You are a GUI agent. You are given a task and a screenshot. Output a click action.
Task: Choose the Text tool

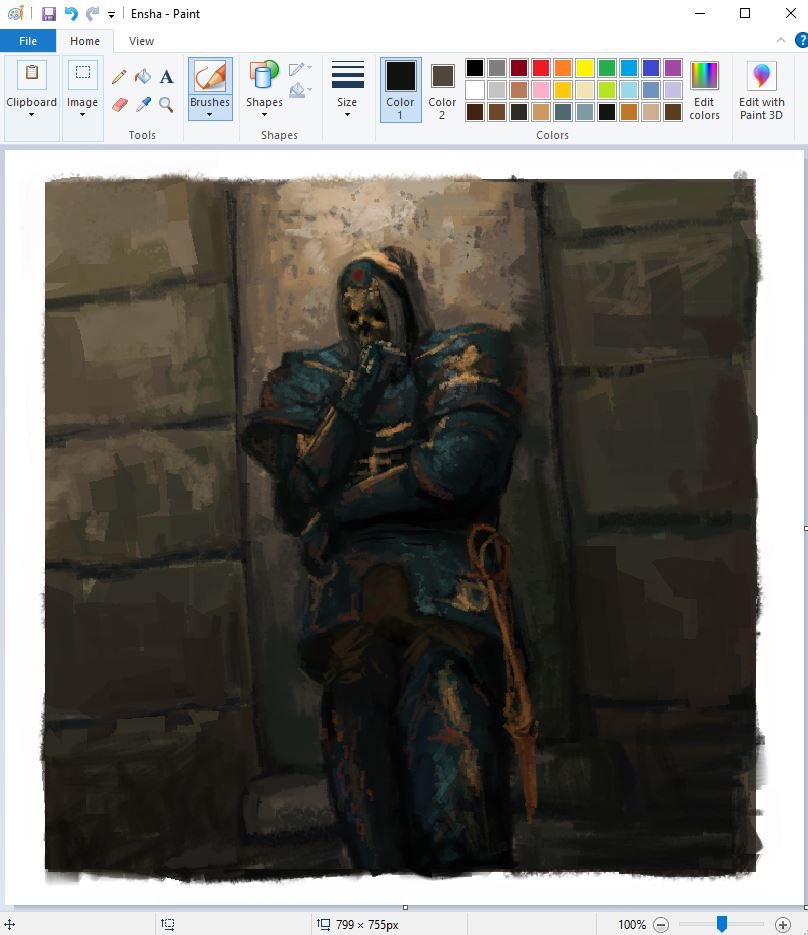tap(167, 77)
